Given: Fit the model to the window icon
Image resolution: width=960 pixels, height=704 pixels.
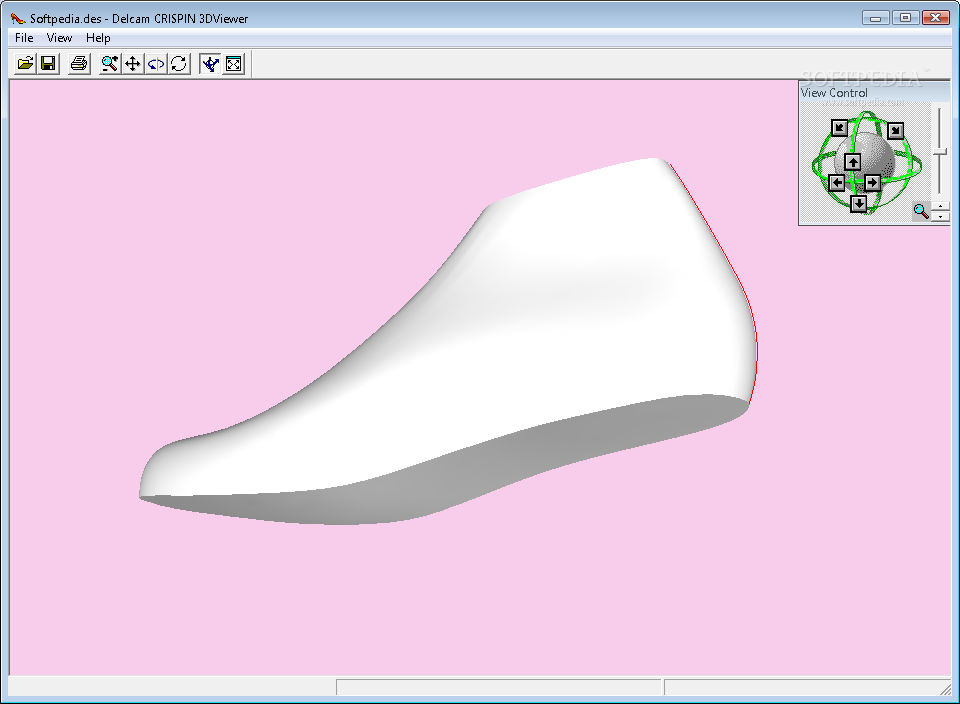Looking at the screenshot, I should 233,64.
